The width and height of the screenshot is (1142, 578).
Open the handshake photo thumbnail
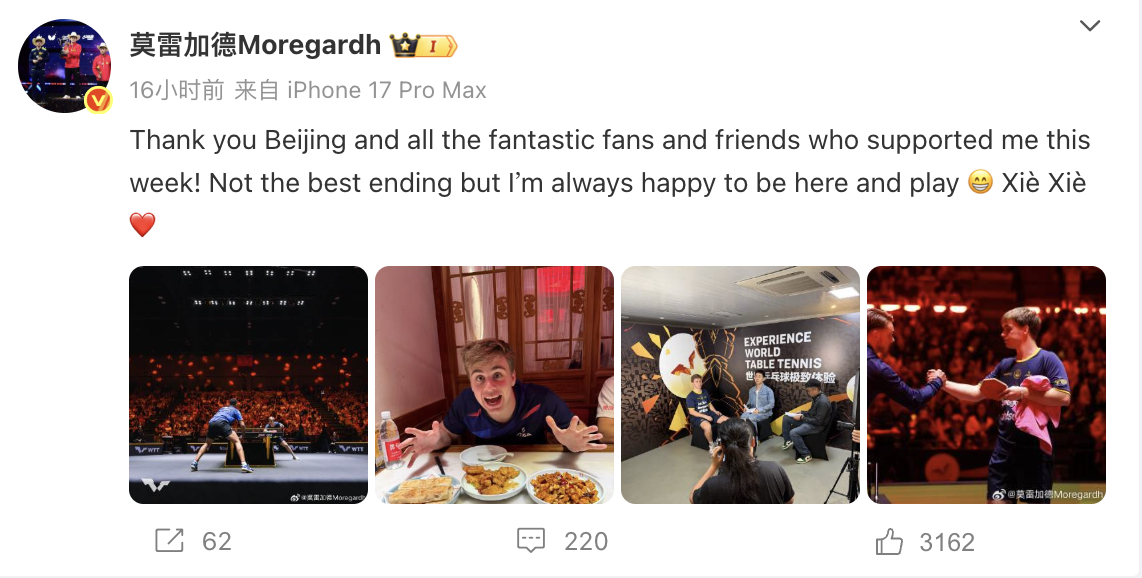pyautogui.click(x=987, y=385)
